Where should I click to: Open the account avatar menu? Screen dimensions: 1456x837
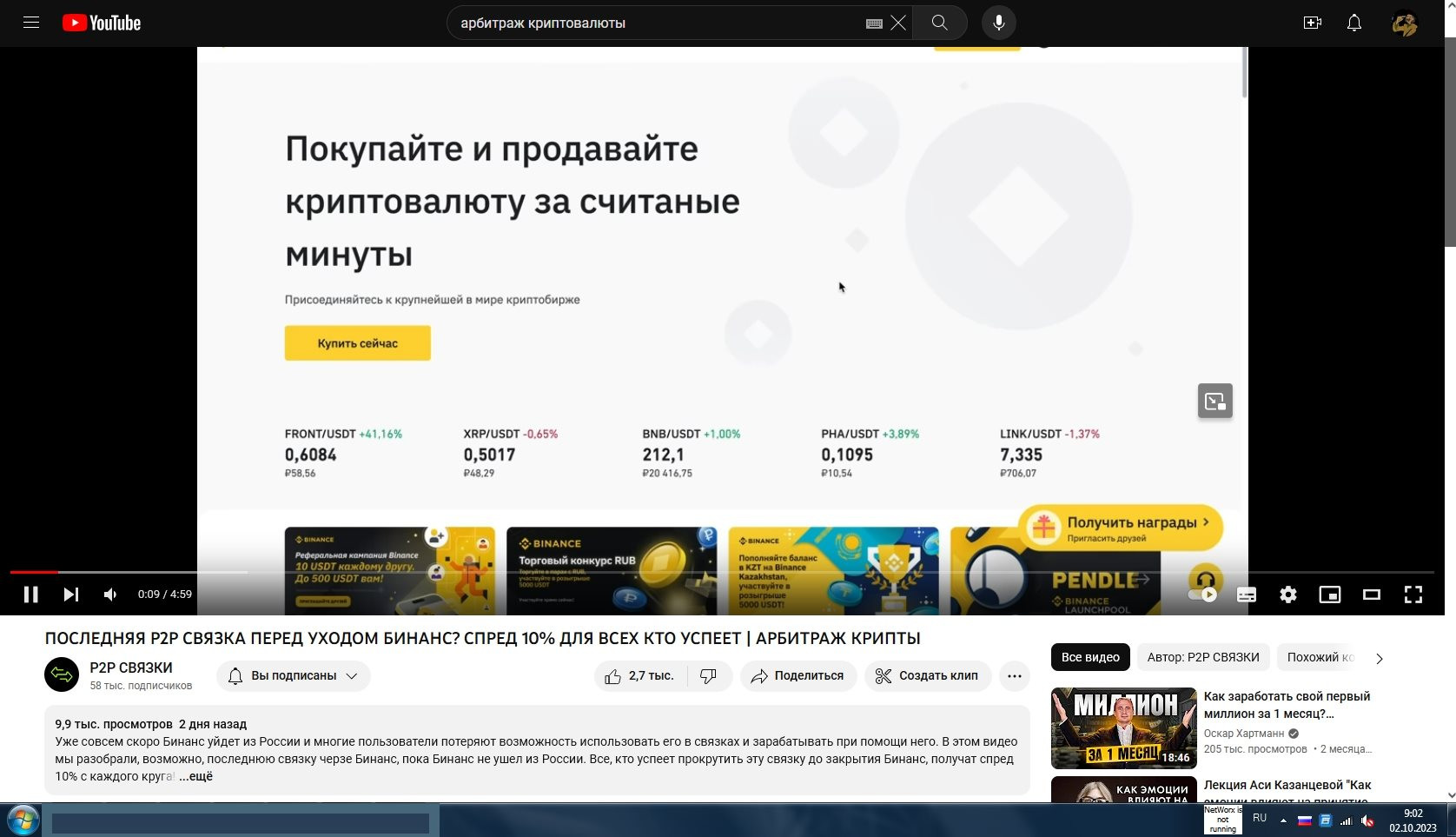click(x=1404, y=23)
